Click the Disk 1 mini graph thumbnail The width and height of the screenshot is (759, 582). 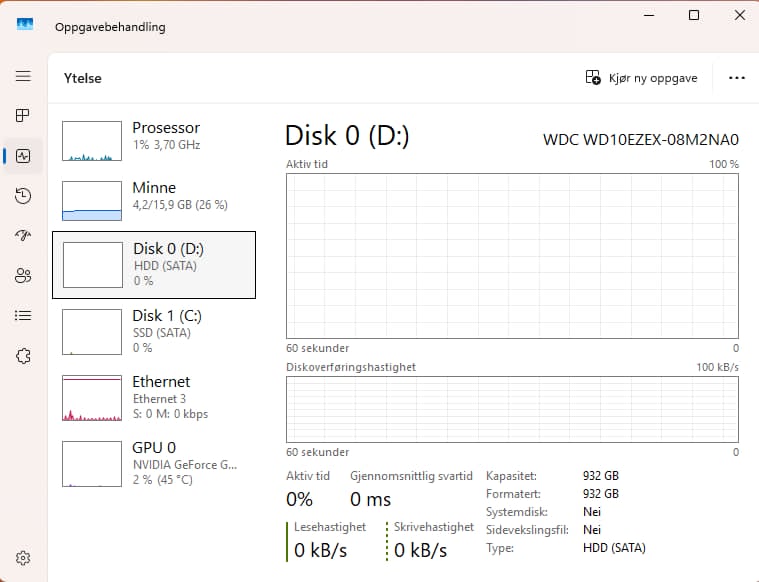92,332
